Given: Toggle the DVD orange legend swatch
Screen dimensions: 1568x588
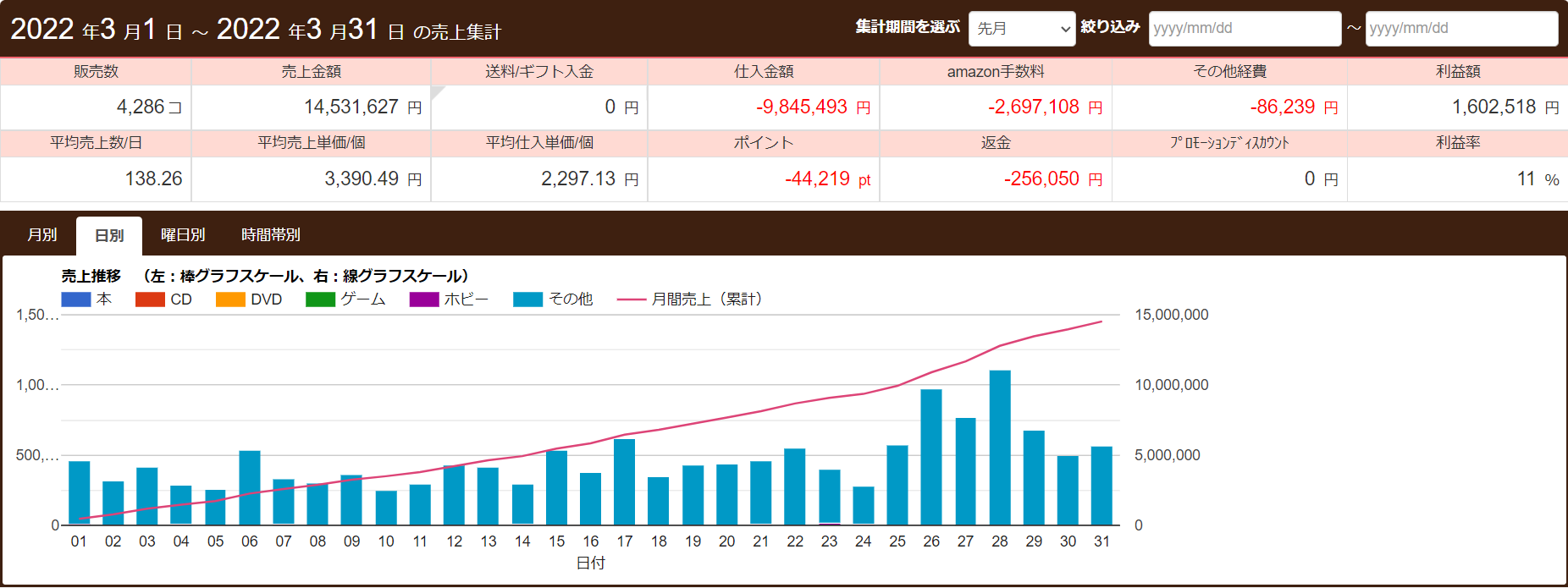Looking at the screenshot, I should [x=230, y=299].
